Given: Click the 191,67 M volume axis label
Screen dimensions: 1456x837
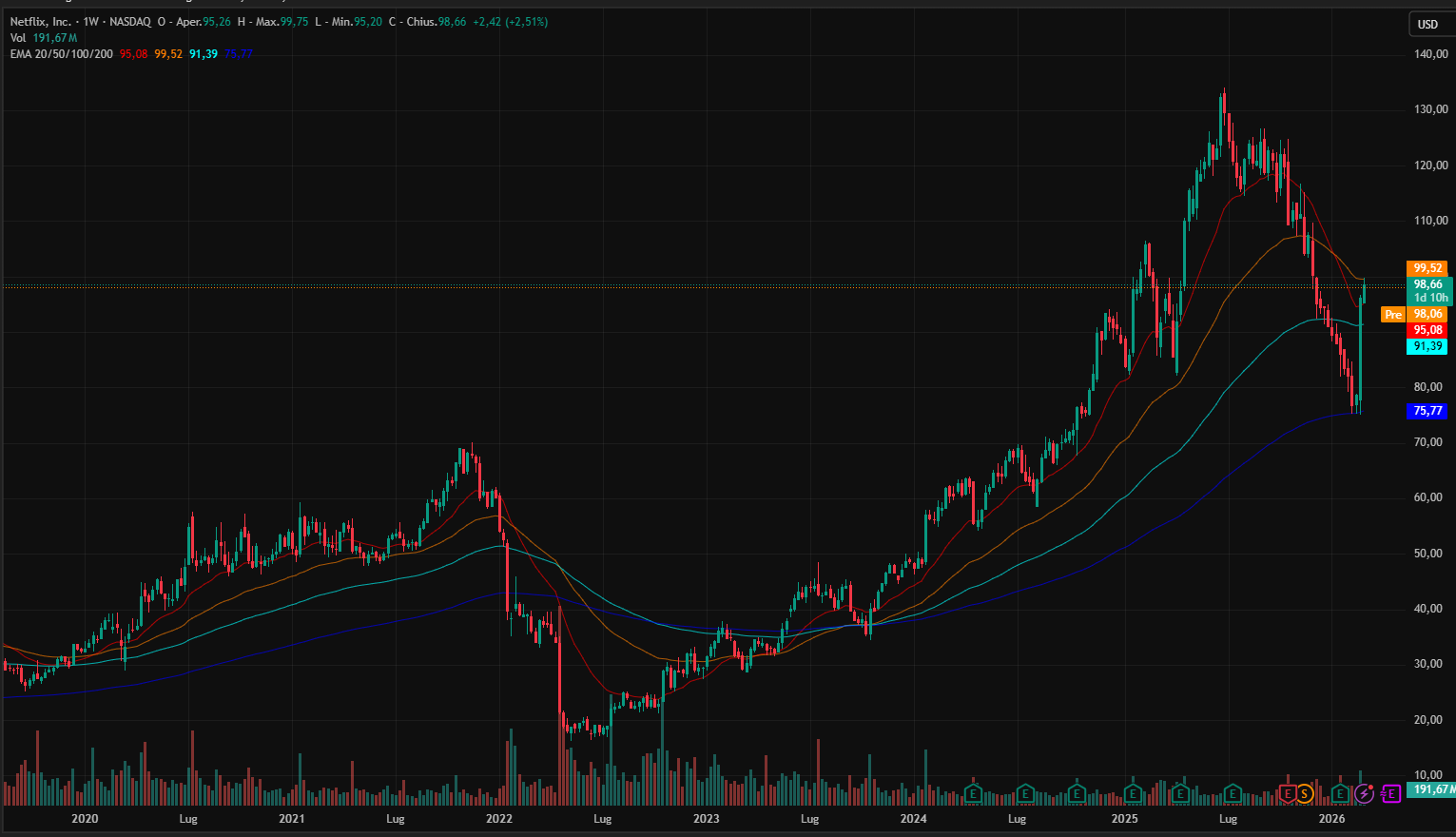Looking at the screenshot, I should coord(1432,789).
